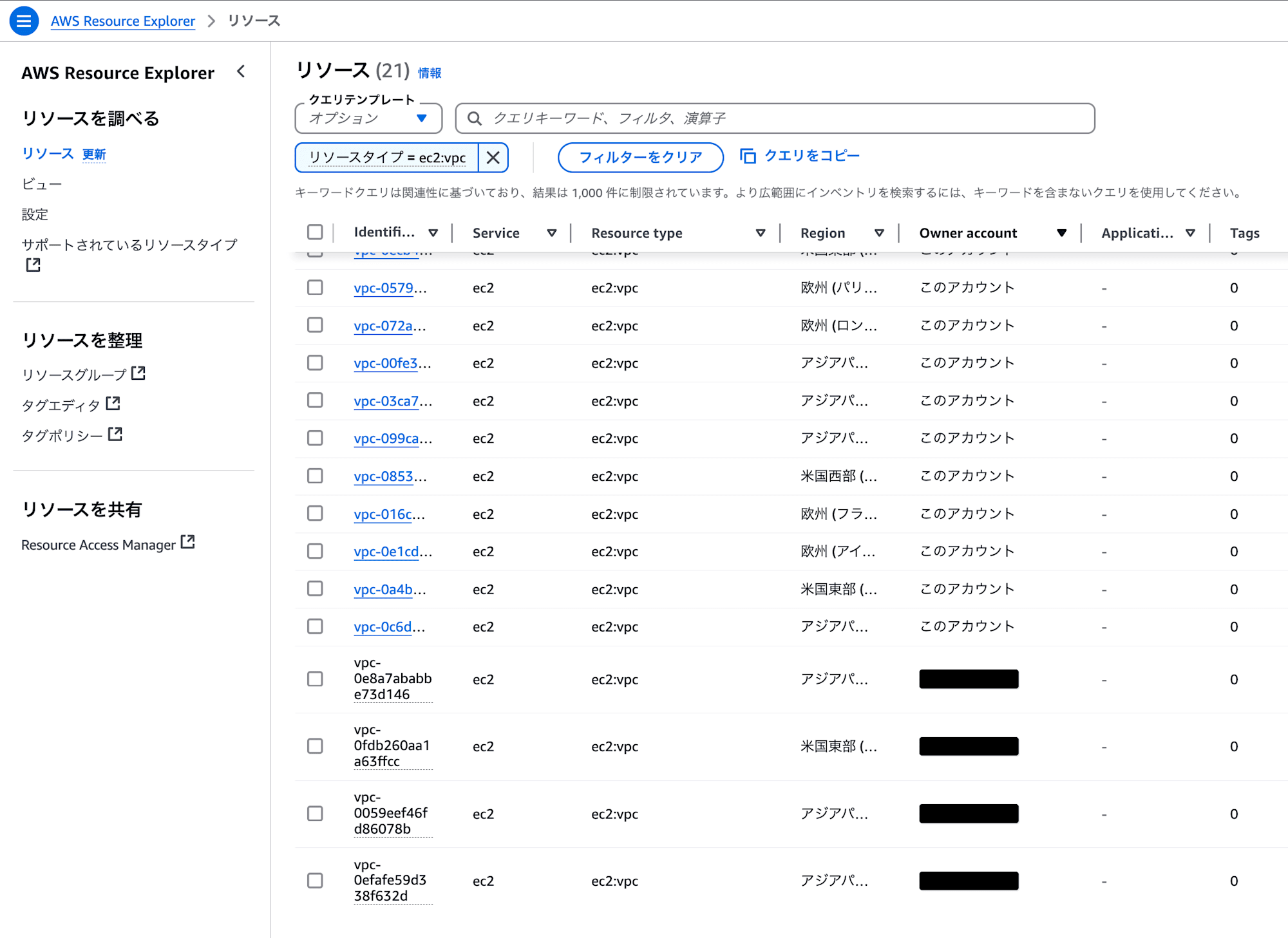Open リソースグループ external link icon
The width and height of the screenshot is (1288, 938).
click(x=138, y=373)
